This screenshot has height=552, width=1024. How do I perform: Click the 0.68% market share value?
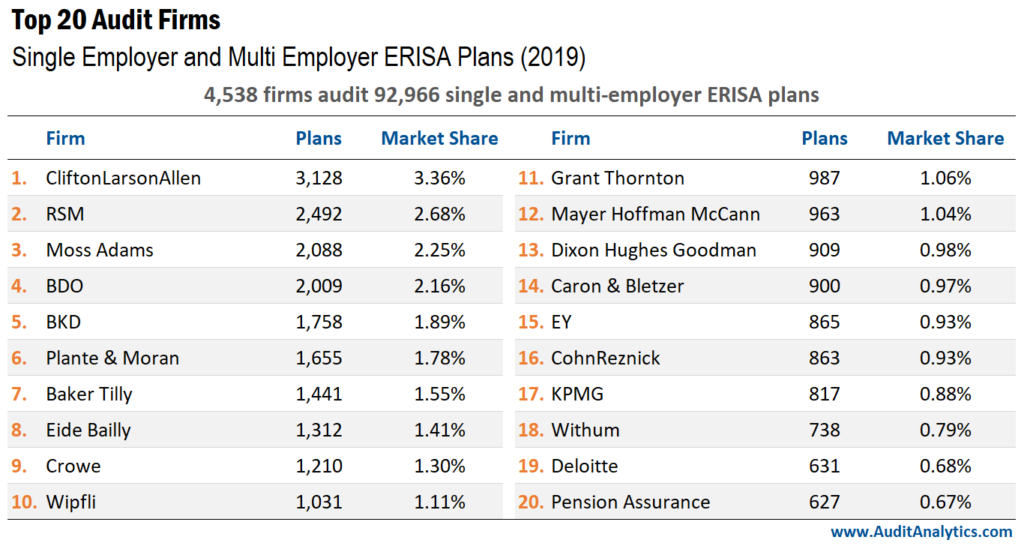(x=946, y=466)
